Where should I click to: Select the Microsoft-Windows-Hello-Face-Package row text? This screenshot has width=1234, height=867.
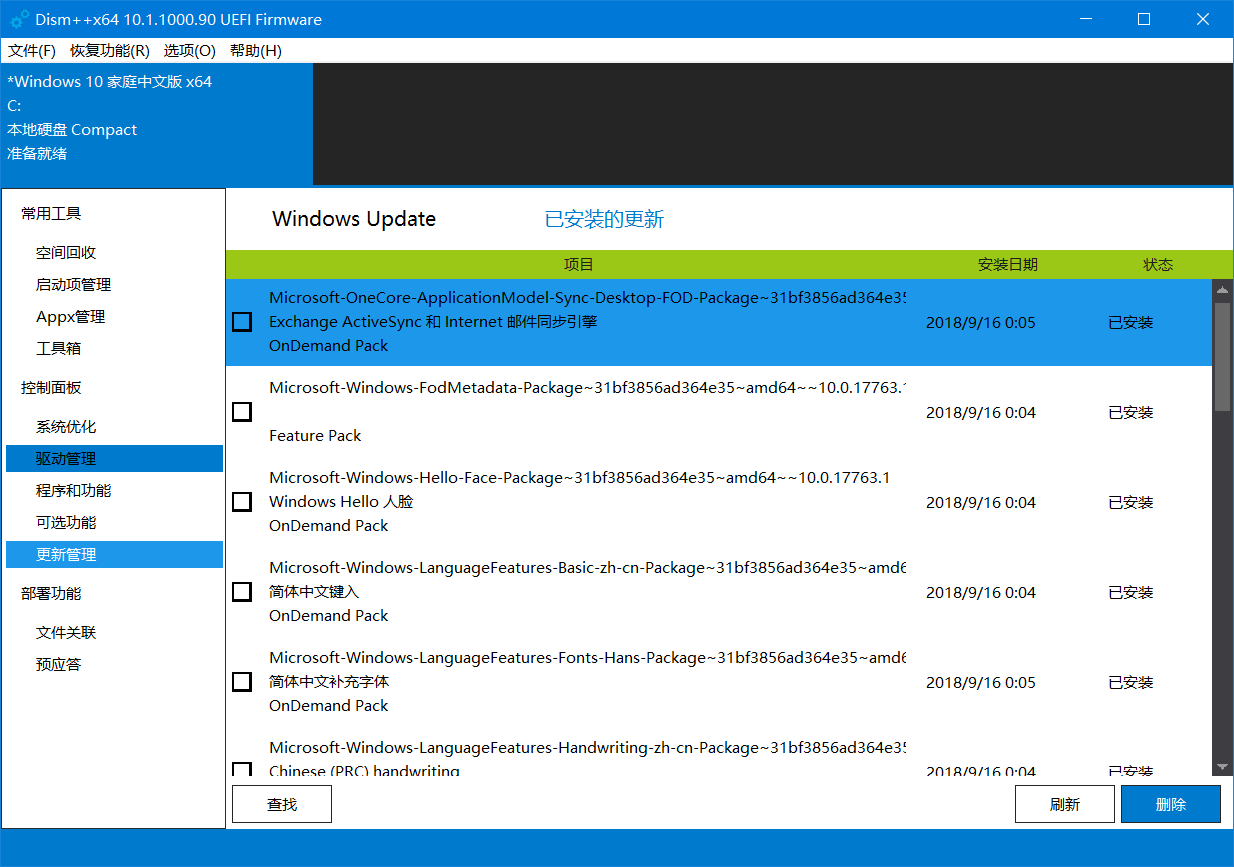pyautogui.click(x=579, y=478)
